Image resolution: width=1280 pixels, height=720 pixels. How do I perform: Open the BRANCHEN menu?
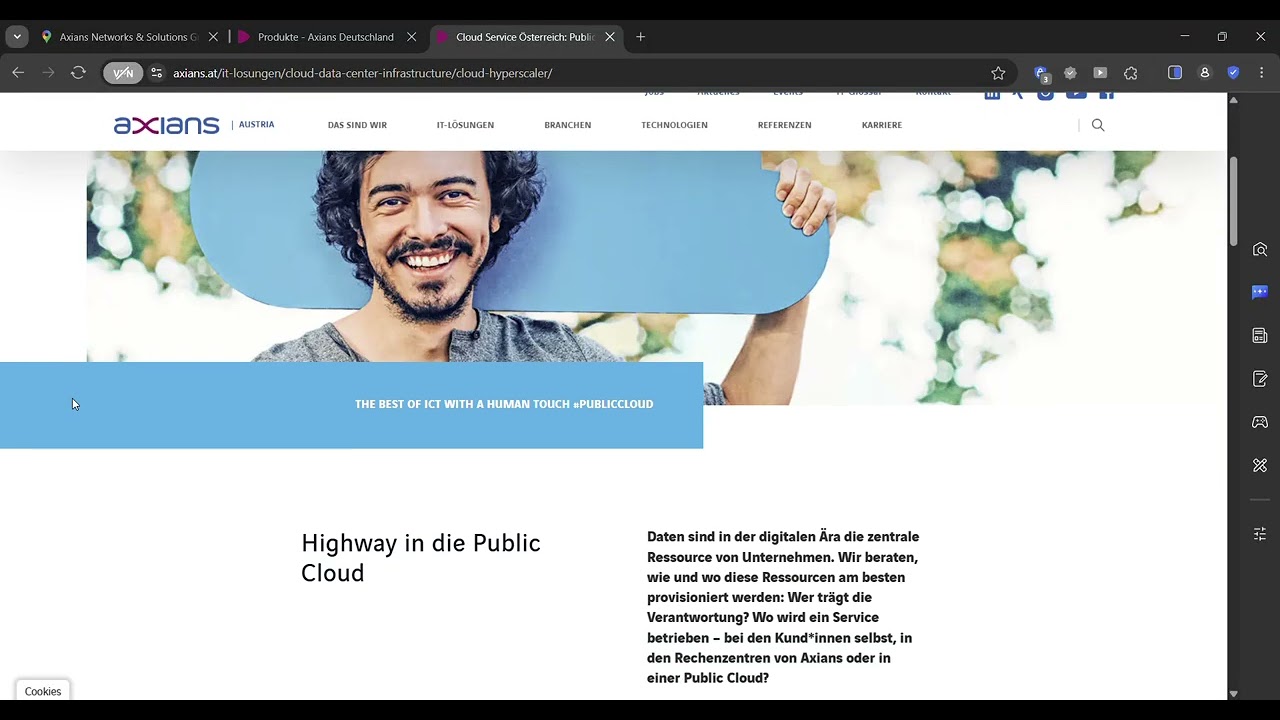568,125
